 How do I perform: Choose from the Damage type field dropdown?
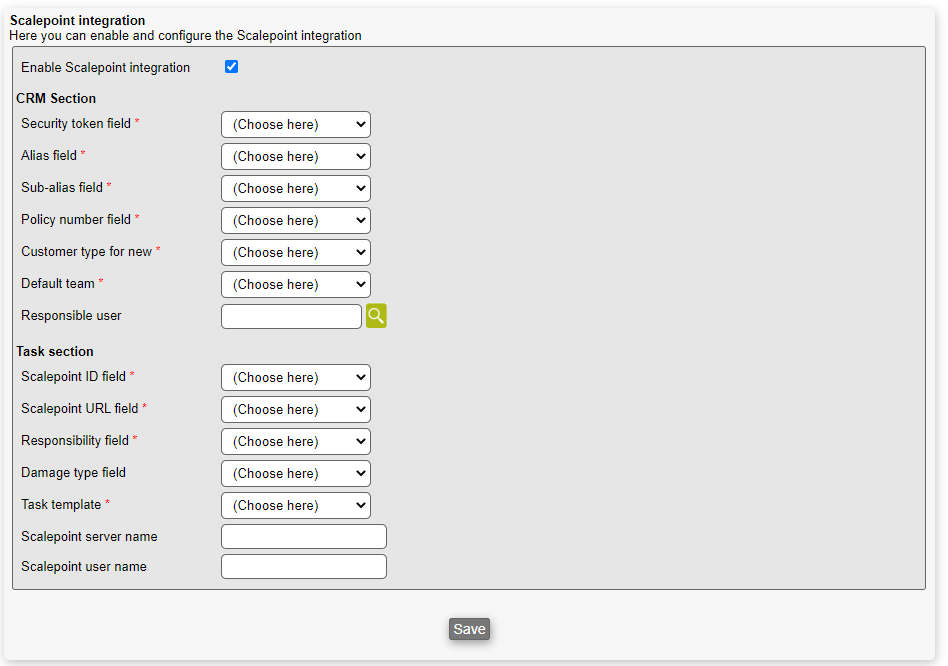tap(295, 474)
